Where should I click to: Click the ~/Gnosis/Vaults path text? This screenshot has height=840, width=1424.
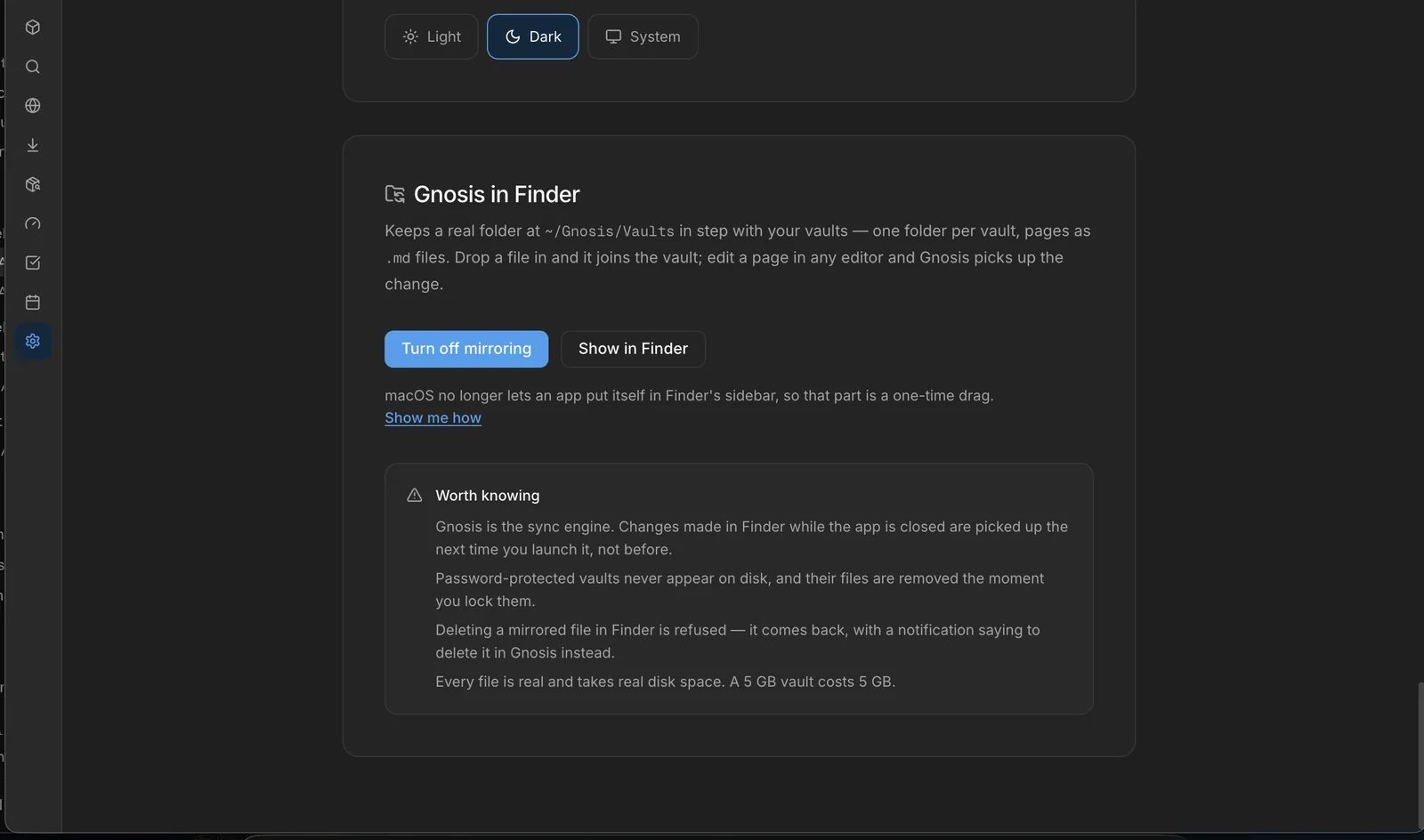(x=610, y=231)
